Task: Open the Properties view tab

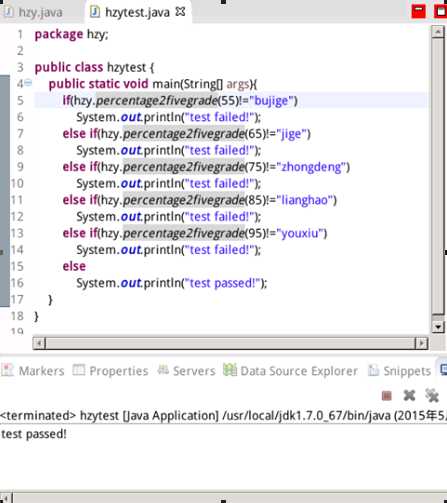Action: 111,371
